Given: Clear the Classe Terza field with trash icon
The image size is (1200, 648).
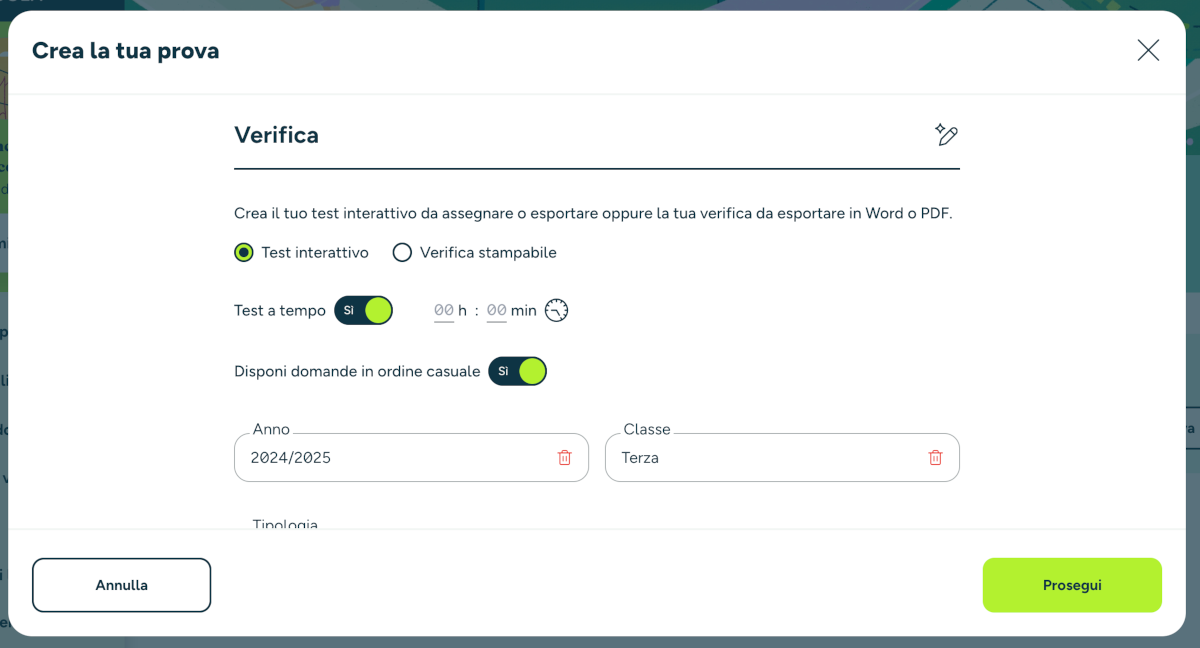Looking at the screenshot, I should pyautogui.click(x=935, y=458).
